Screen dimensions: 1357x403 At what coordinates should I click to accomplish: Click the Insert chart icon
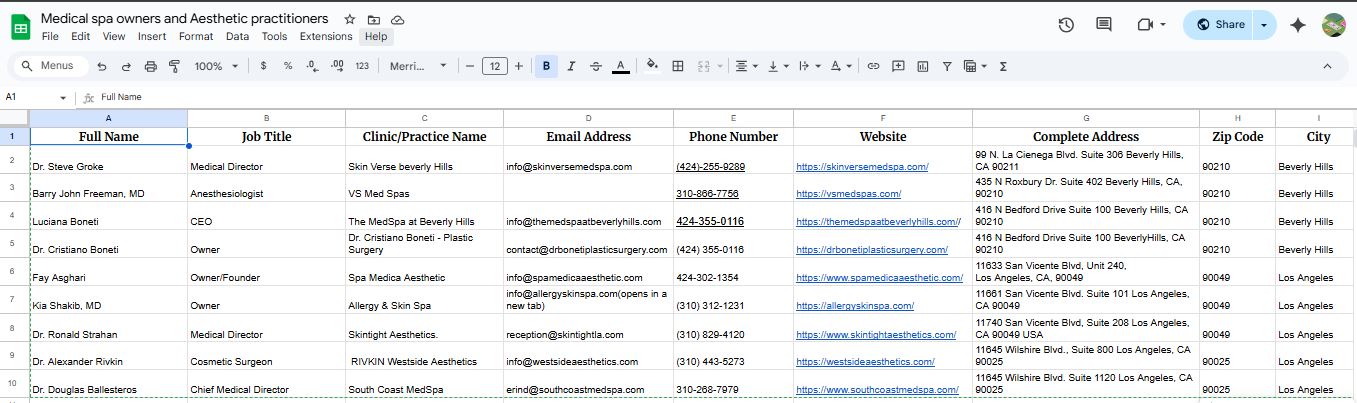point(922,66)
